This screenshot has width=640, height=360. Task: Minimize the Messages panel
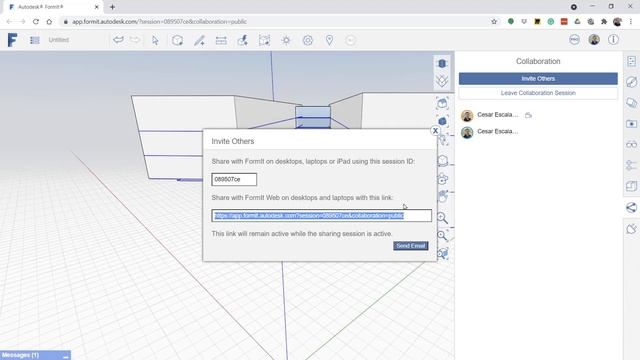tap(66, 356)
